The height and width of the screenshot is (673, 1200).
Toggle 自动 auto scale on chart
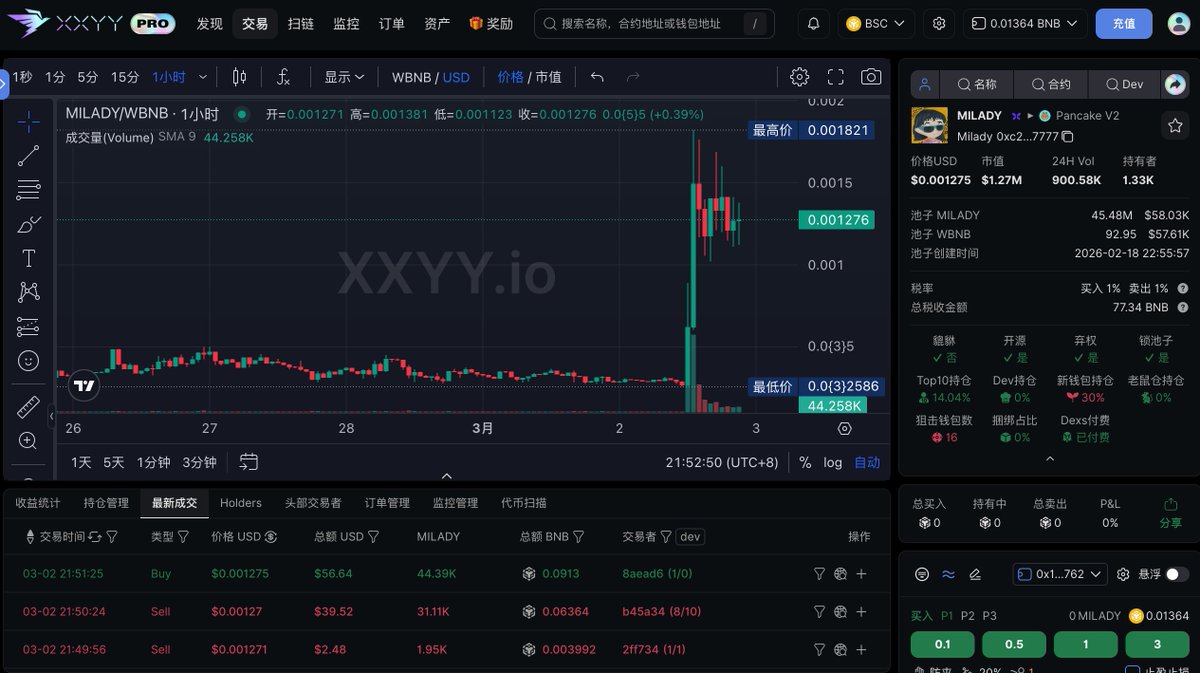click(867, 462)
